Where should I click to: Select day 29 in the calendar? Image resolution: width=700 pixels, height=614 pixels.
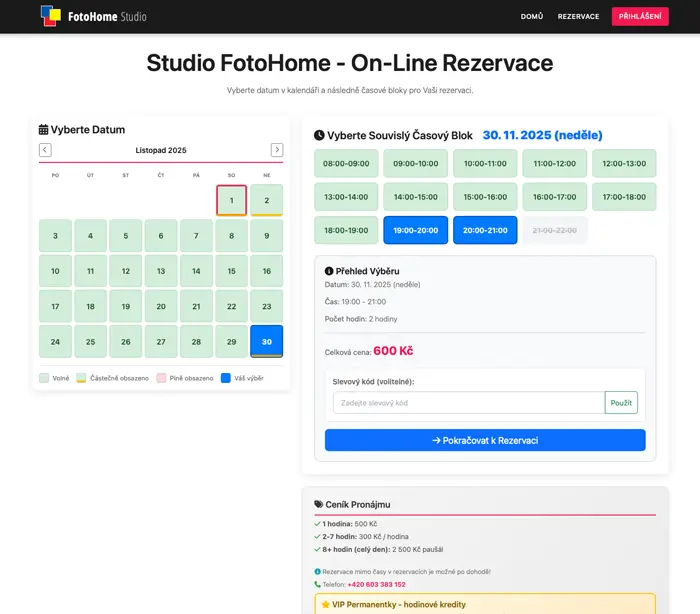pyautogui.click(x=231, y=341)
